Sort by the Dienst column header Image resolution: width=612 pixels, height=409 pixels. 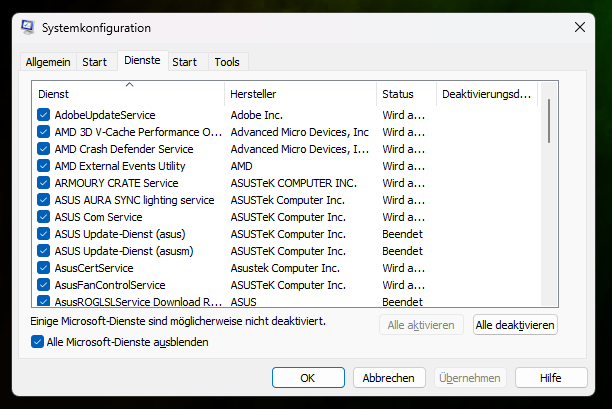coord(128,94)
